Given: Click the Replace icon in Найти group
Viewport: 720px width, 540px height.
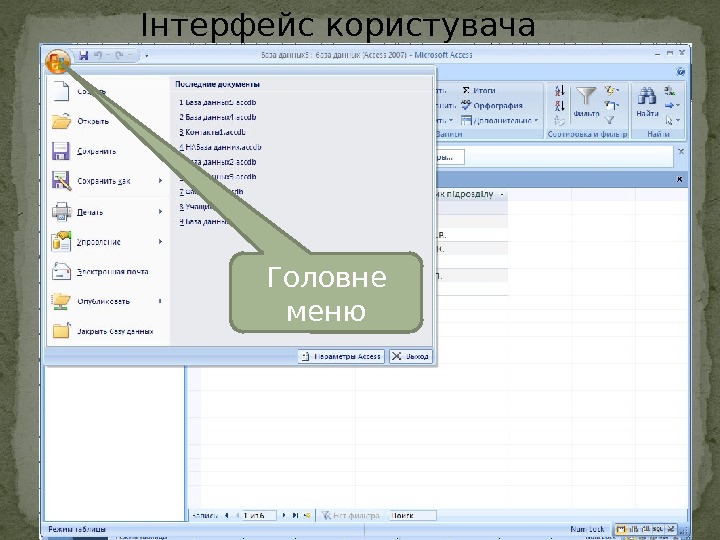Looking at the screenshot, I should pos(669,90).
